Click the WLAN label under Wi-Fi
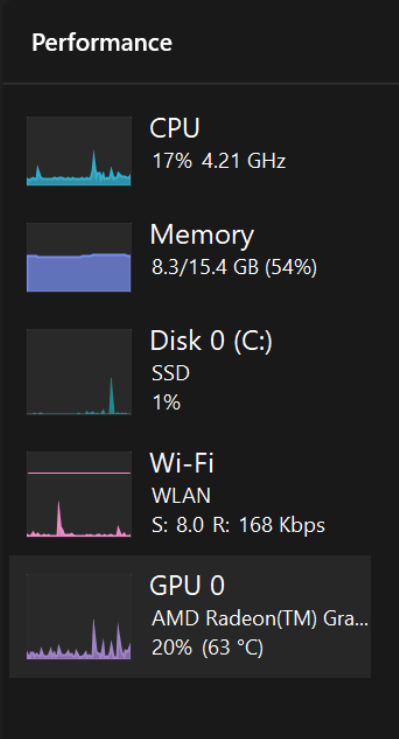This screenshot has width=399, height=739. pyautogui.click(x=181, y=496)
